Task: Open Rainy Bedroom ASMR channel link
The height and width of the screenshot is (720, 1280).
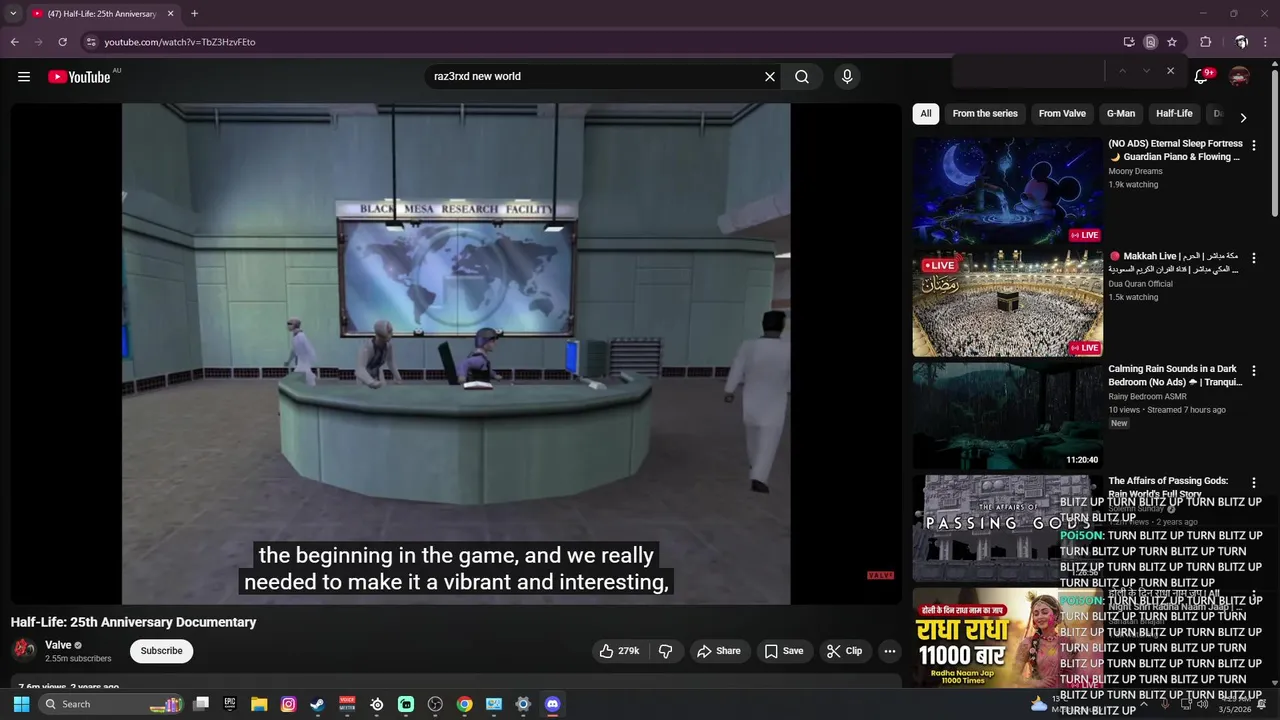Action: 1147,397
